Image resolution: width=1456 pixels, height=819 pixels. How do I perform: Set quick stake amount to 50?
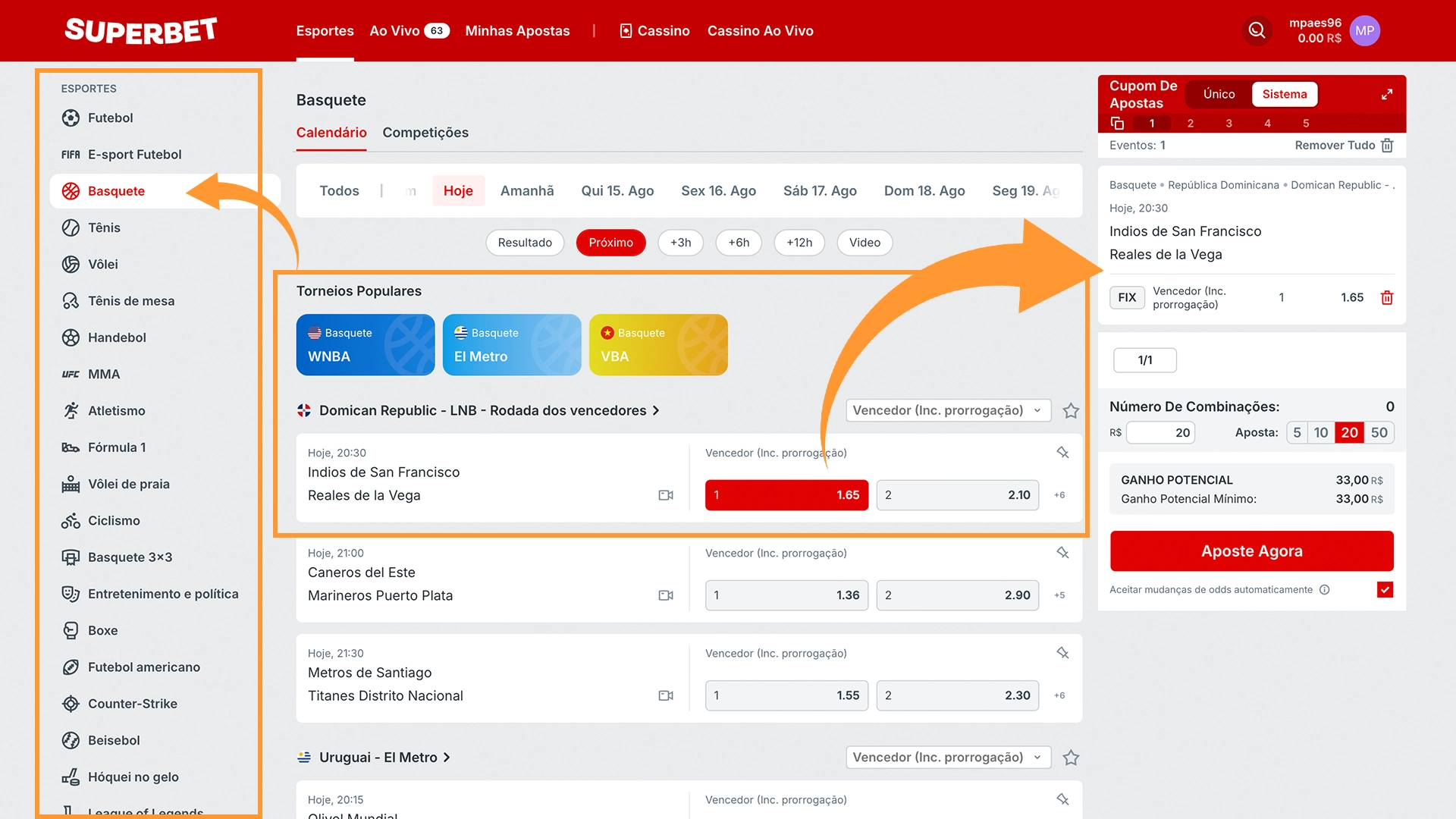(x=1379, y=432)
